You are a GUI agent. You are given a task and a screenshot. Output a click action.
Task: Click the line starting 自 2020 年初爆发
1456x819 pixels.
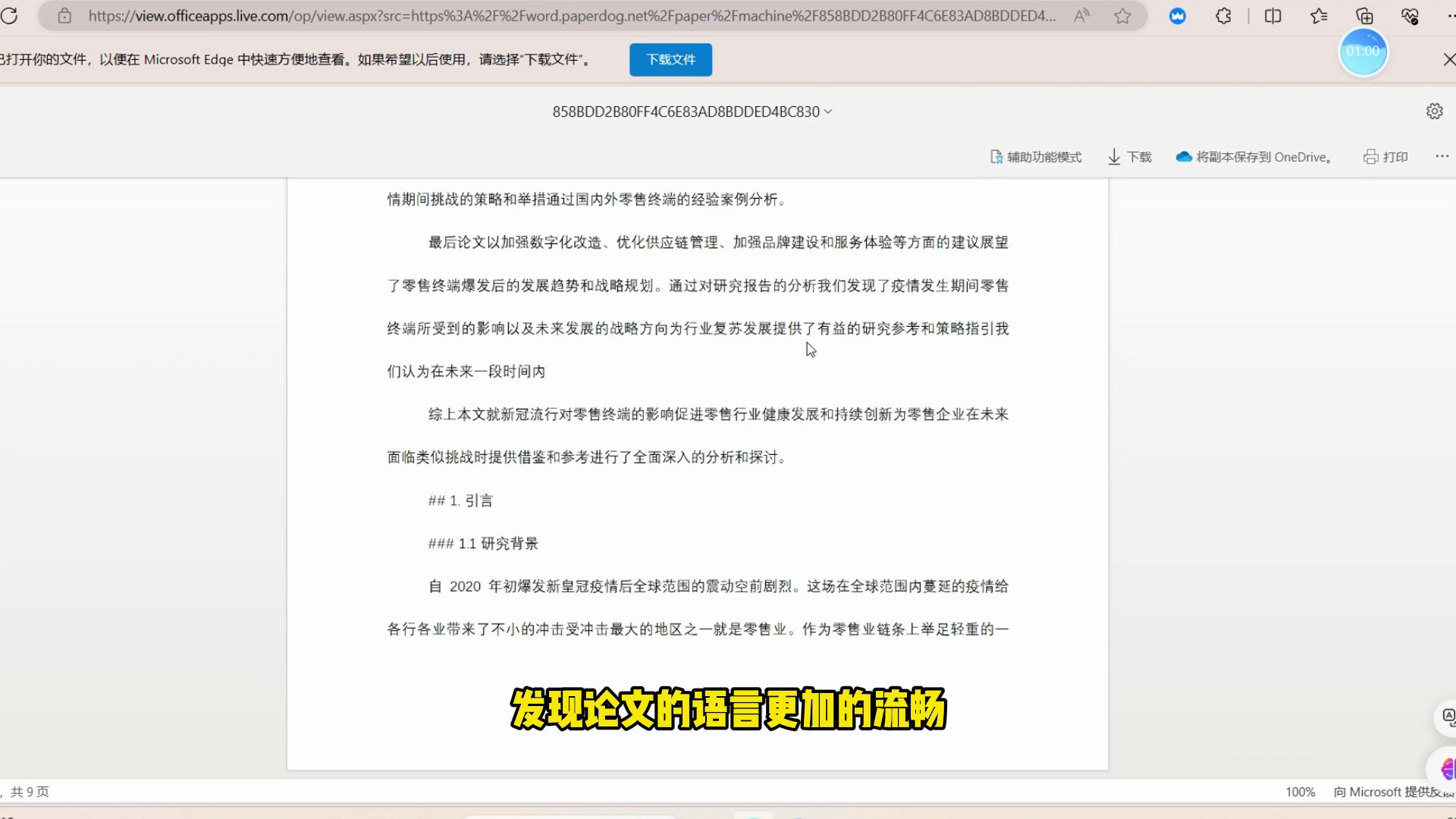718,586
